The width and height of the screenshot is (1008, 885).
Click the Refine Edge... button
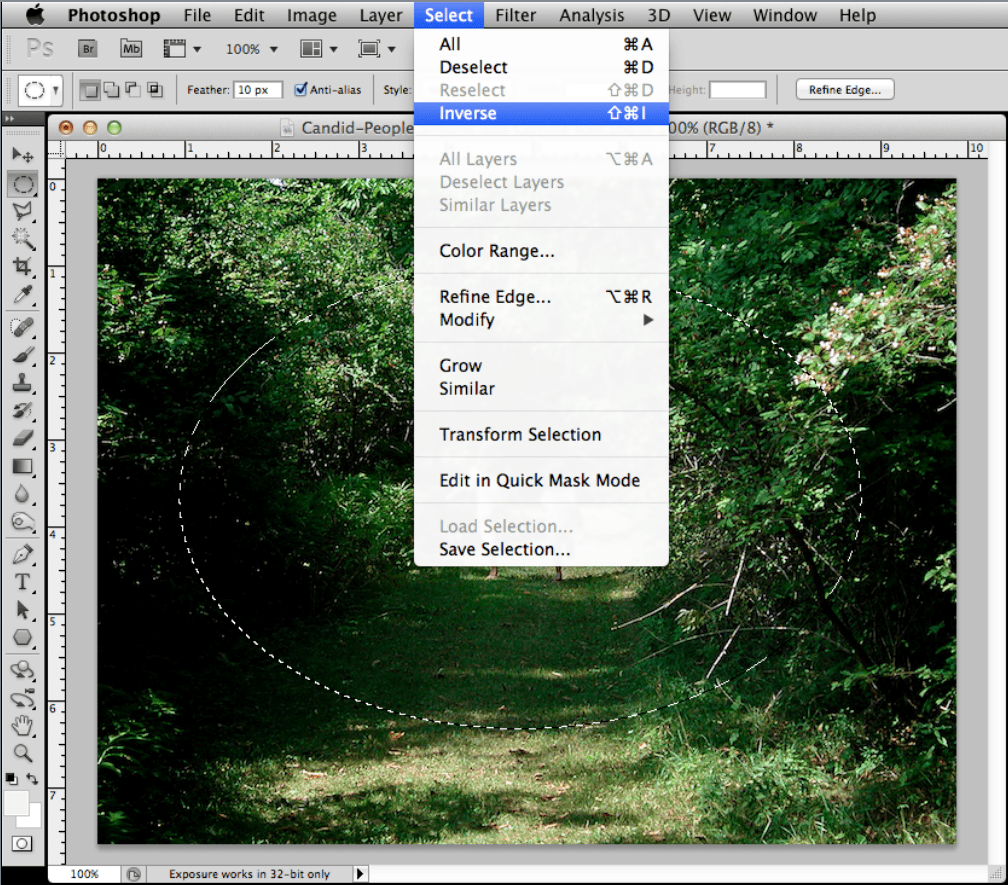point(844,90)
